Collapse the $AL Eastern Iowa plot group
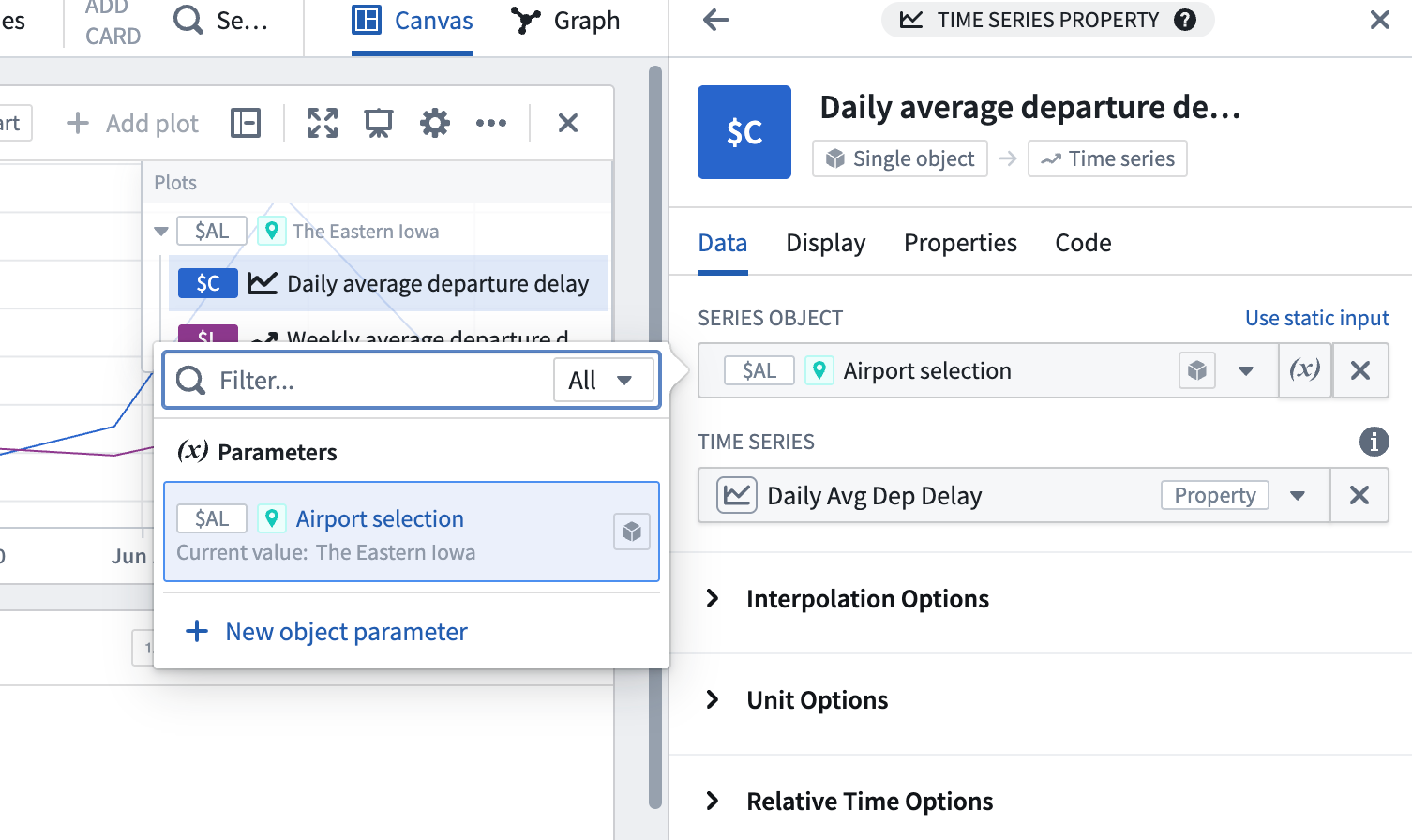This screenshot has height=840, width=1412. (161, 232)
